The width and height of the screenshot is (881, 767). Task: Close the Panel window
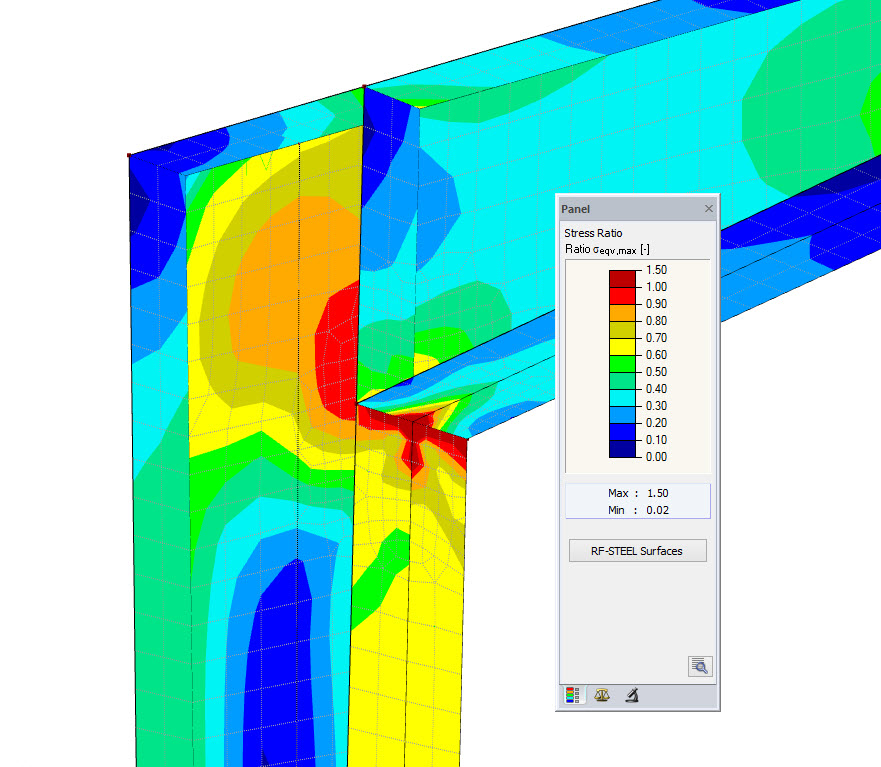click(x=709, y=208)
